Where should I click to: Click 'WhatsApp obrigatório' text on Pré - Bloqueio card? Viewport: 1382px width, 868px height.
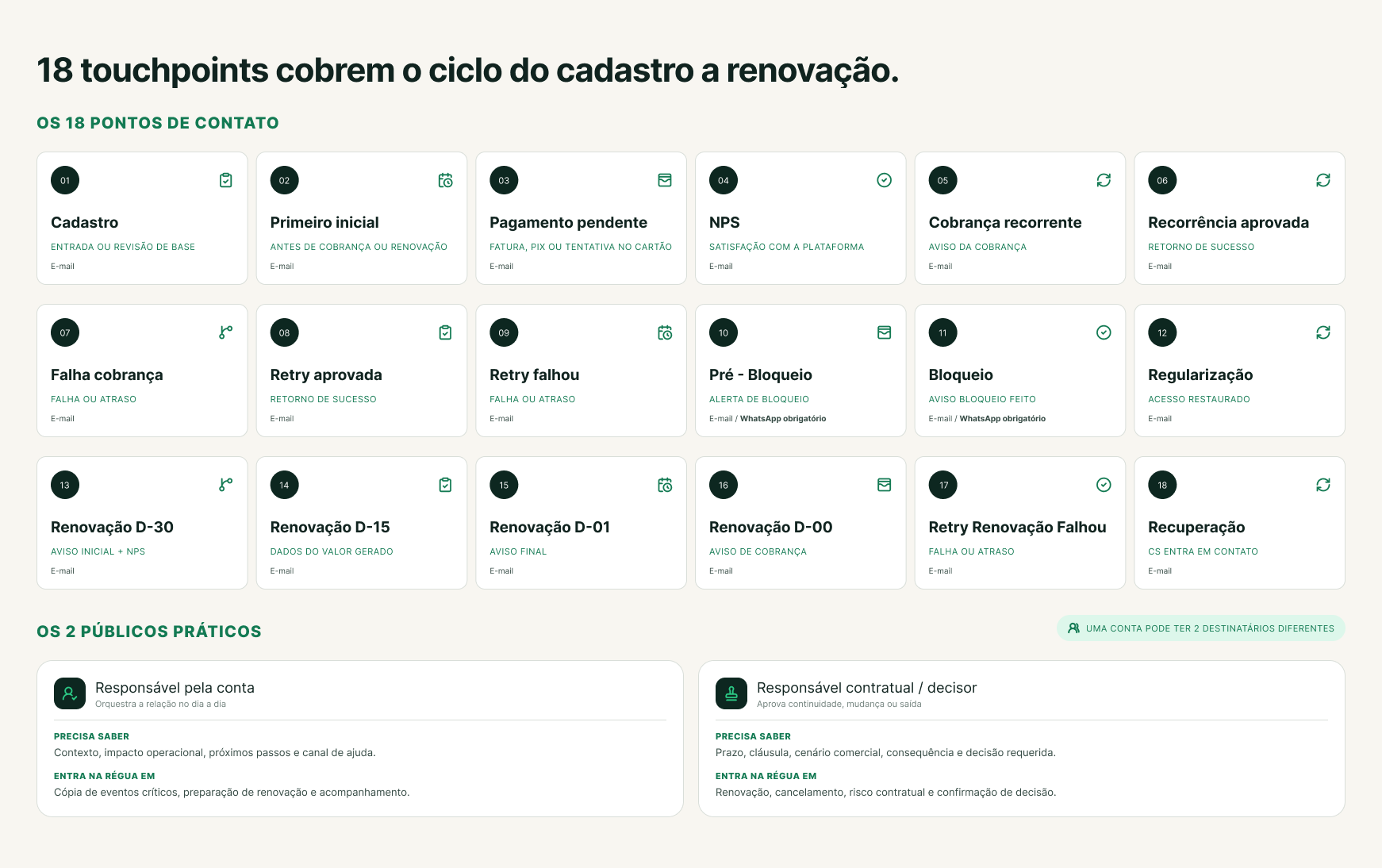(783, 419)
